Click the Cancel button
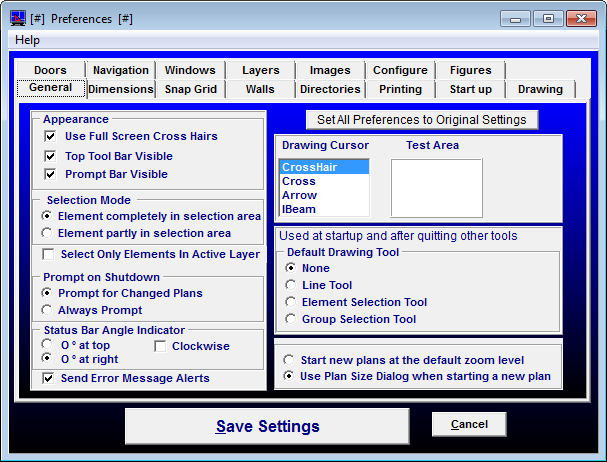Viewport: 607px width, 462px height. pos(469,424)
